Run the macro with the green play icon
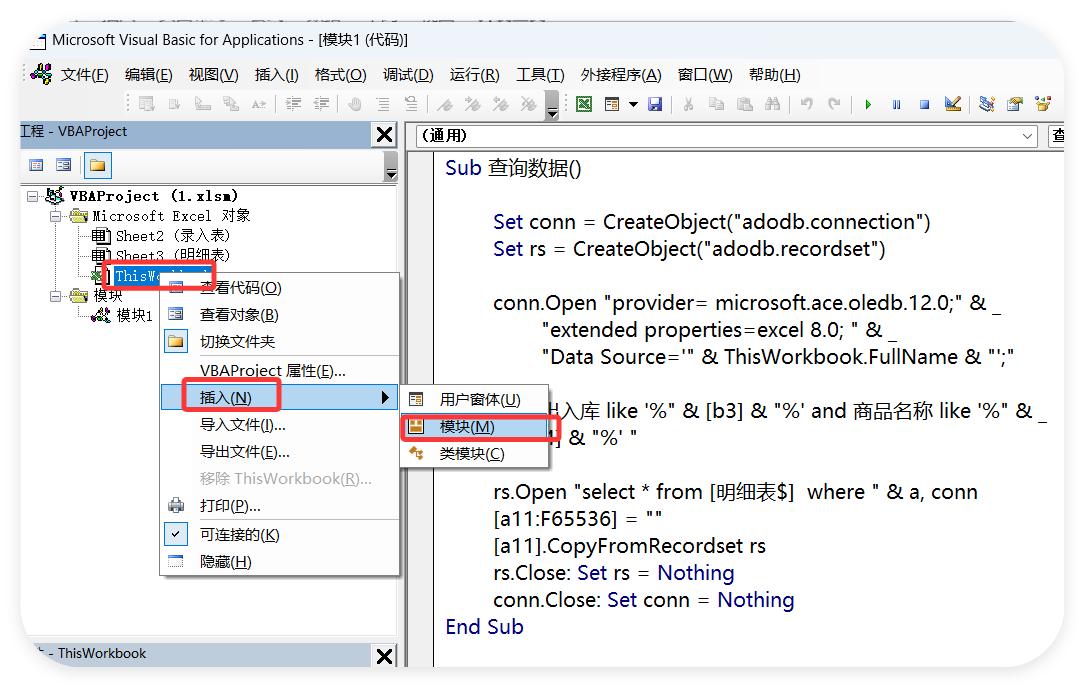The image size is (1084, 687). tap(868, 104)
